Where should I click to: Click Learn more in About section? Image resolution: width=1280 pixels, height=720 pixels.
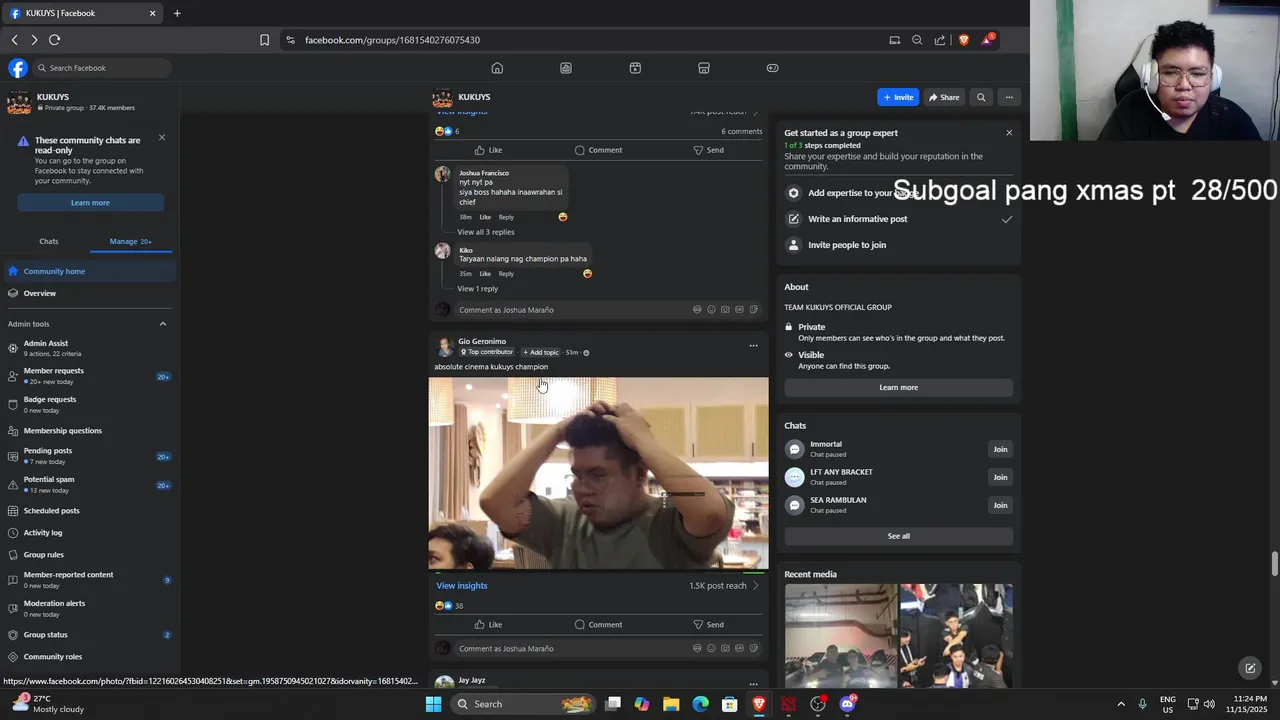(x=898, y=388)
